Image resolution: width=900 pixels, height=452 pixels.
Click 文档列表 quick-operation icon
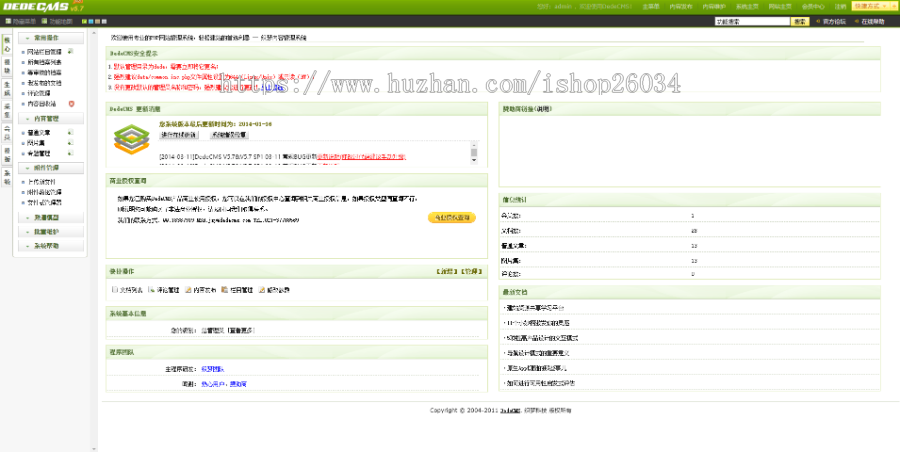115,290
